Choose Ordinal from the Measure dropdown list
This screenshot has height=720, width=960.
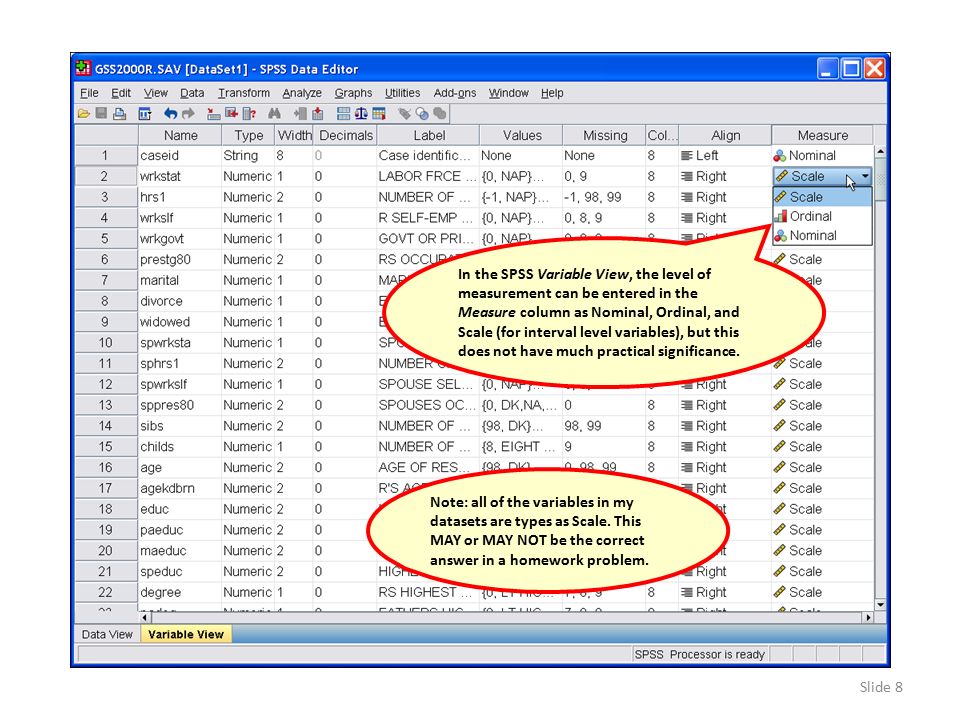(x=822, y=216)
